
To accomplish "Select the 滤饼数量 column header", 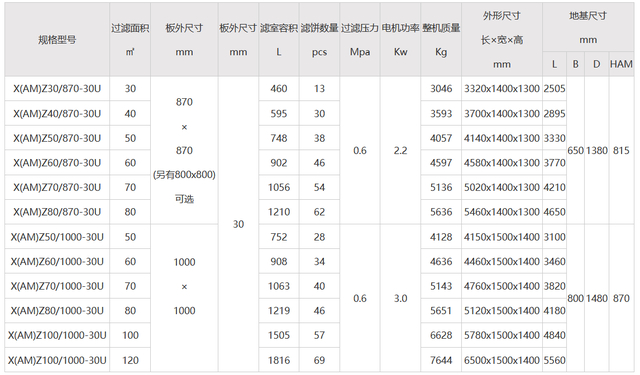I will tap(319, 40).
